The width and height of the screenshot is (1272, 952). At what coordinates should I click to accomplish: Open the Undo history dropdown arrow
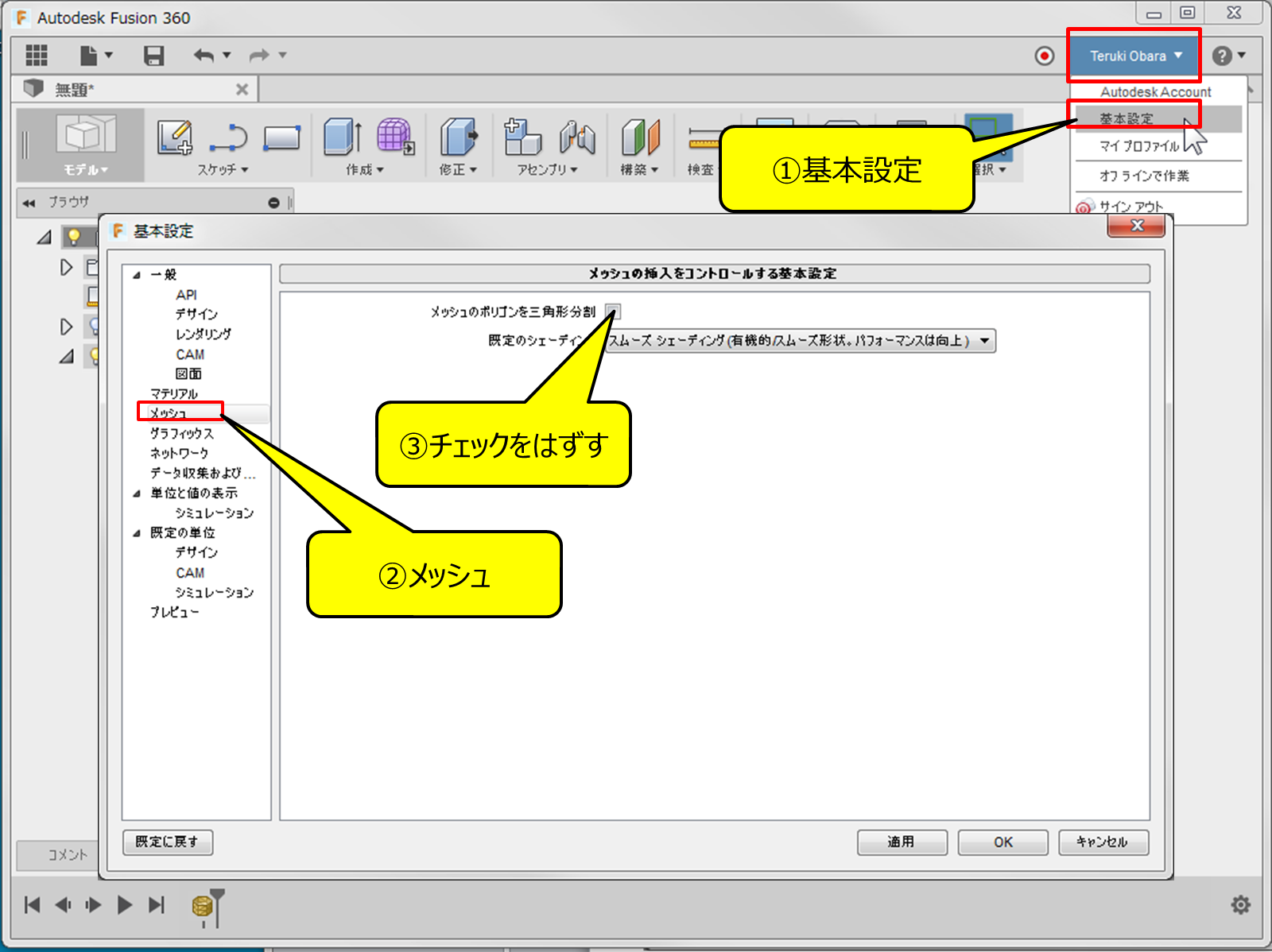point(227,55)
